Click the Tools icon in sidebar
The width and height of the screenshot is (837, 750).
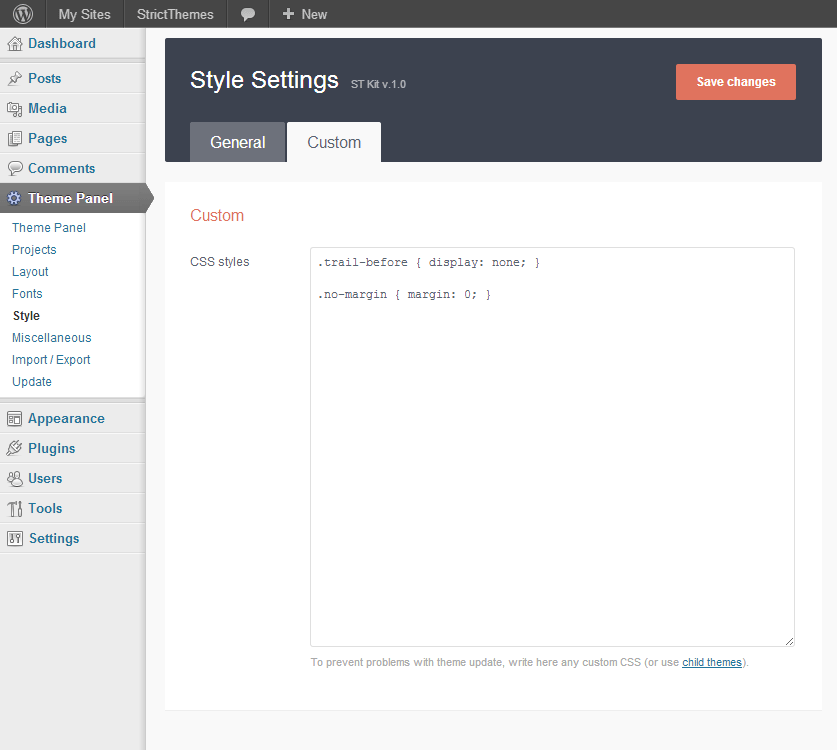point(15,509)
